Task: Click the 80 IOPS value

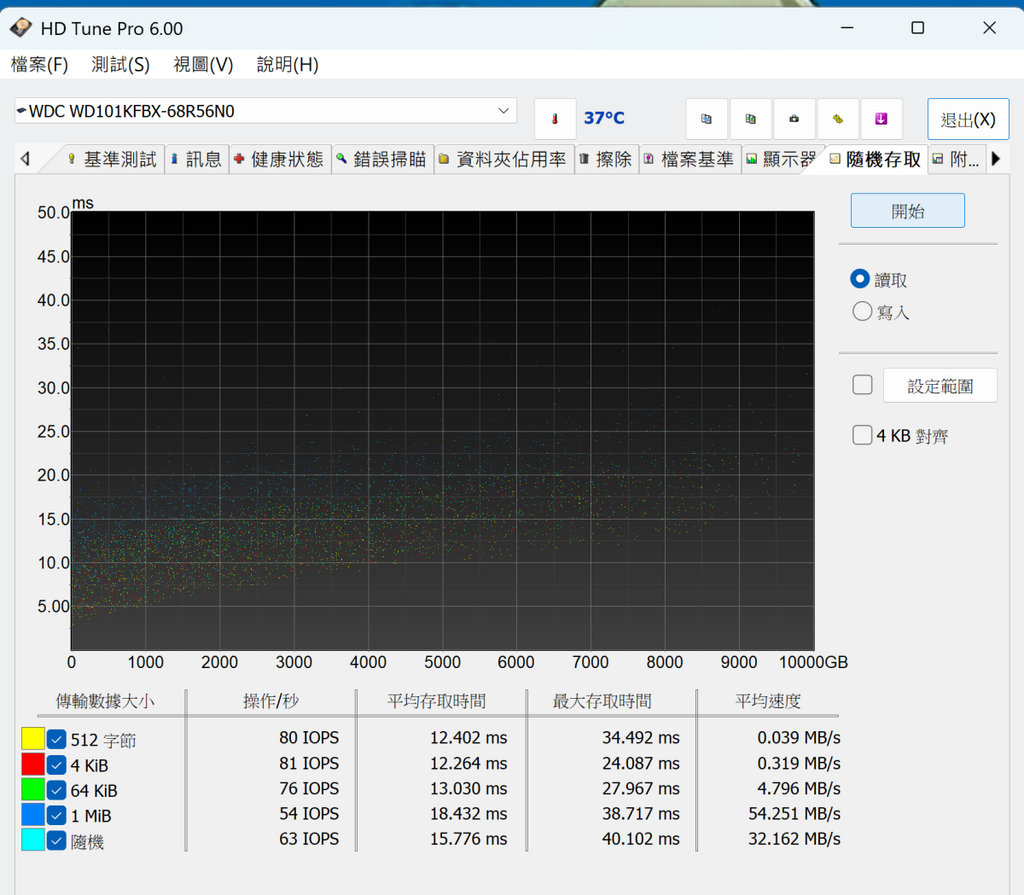Action: [x=309, y=738]
